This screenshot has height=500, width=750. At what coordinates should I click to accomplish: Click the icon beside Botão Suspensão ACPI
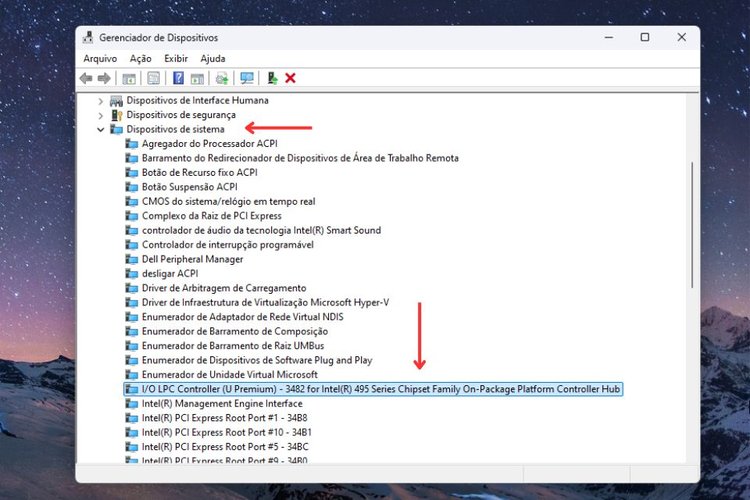[x=132, y=187]
